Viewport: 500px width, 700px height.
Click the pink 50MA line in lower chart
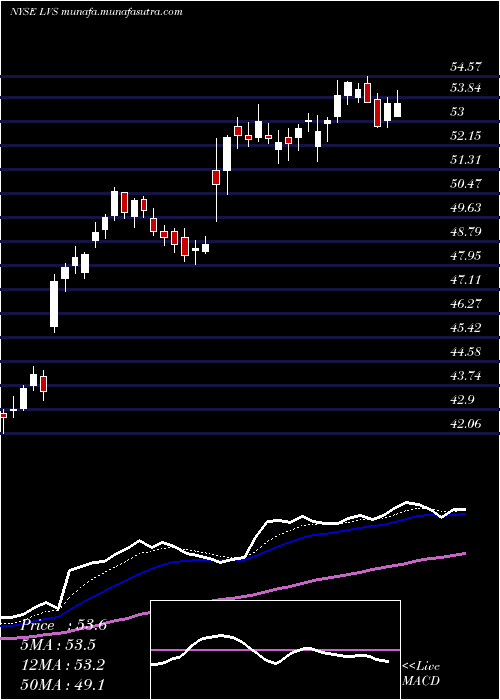click(x=312, y=581)
